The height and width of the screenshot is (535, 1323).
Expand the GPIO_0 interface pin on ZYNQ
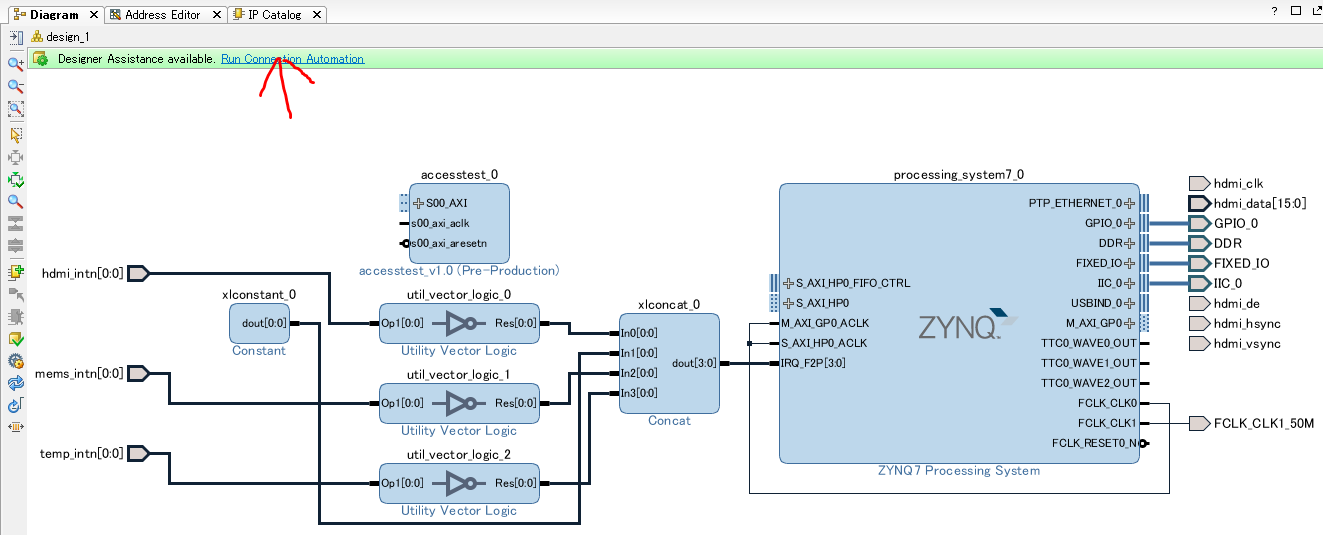pos(1129,223)
